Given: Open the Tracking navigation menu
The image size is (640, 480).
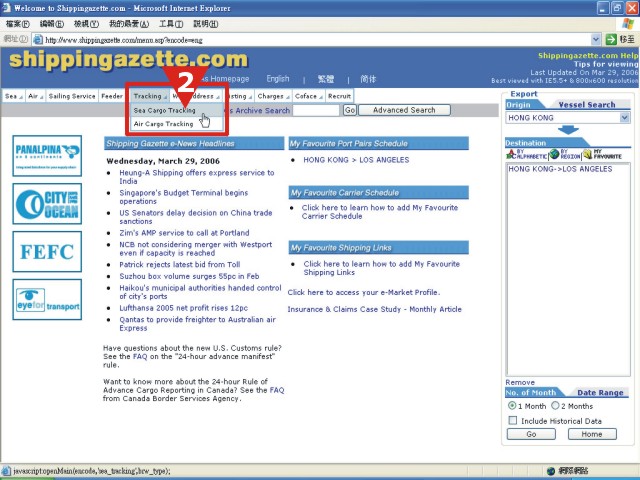Looking at the screenshot, I should point(149,96).
